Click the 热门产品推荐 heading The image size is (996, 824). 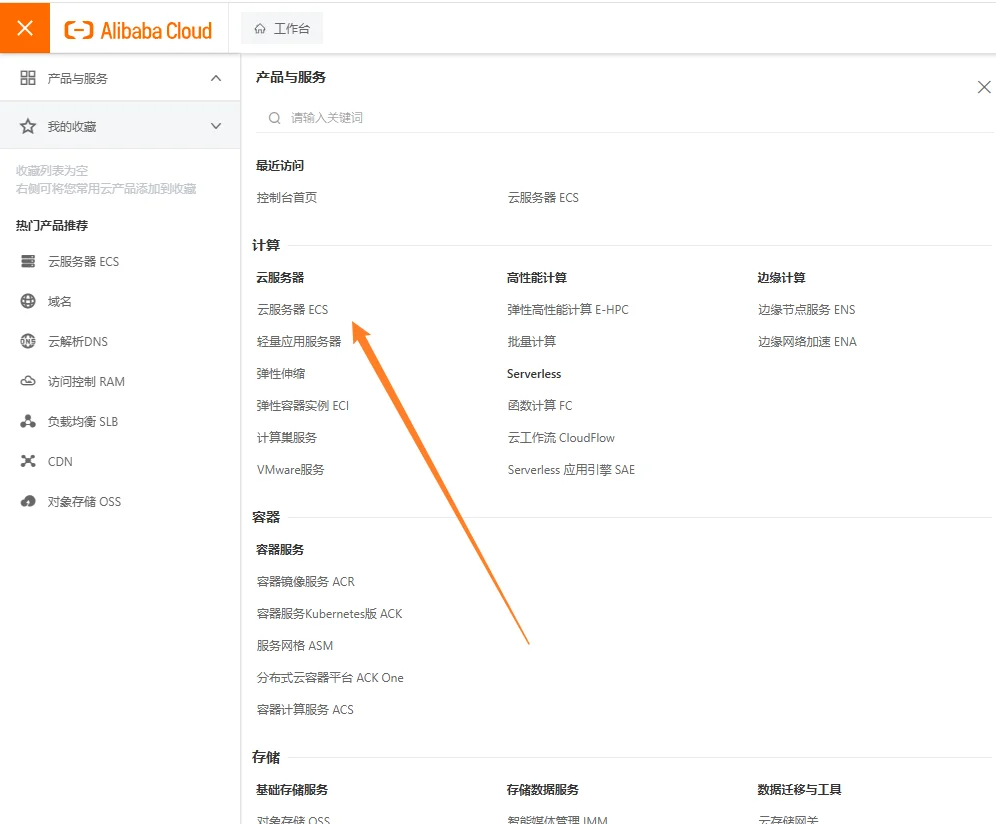(52, 226)
